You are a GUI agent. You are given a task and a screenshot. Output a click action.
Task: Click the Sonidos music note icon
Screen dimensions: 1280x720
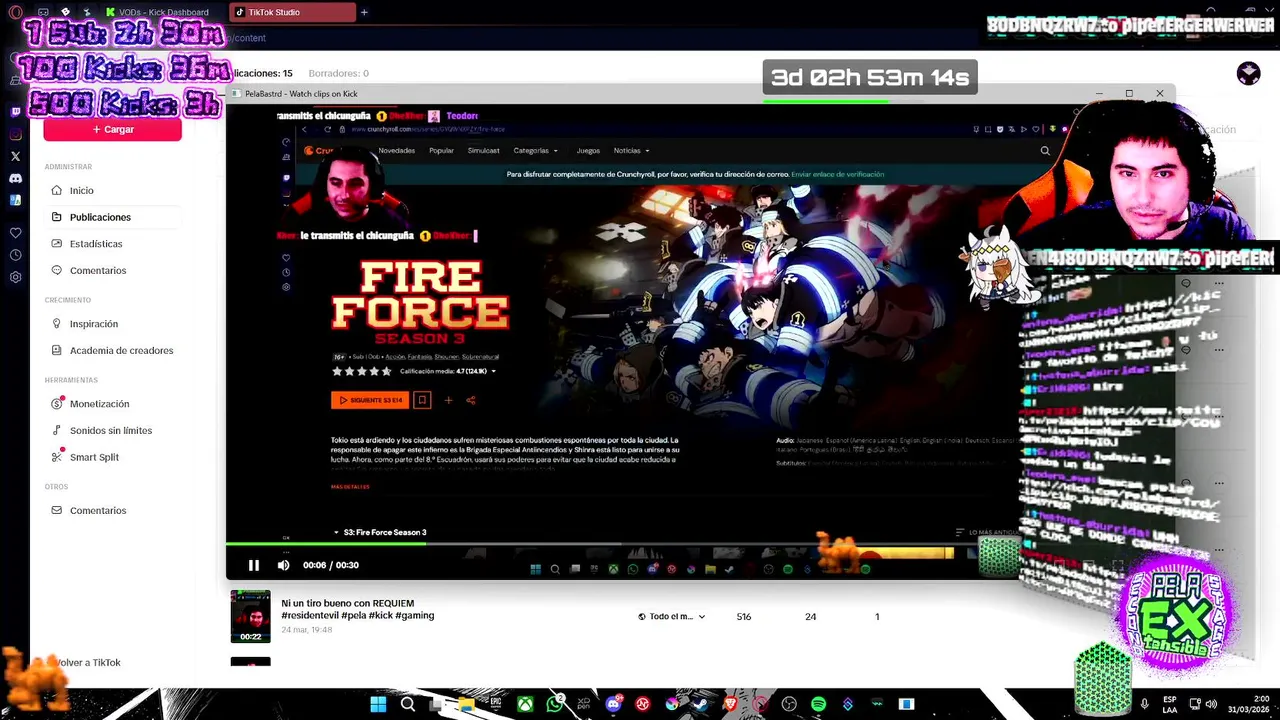pos(58,430)
